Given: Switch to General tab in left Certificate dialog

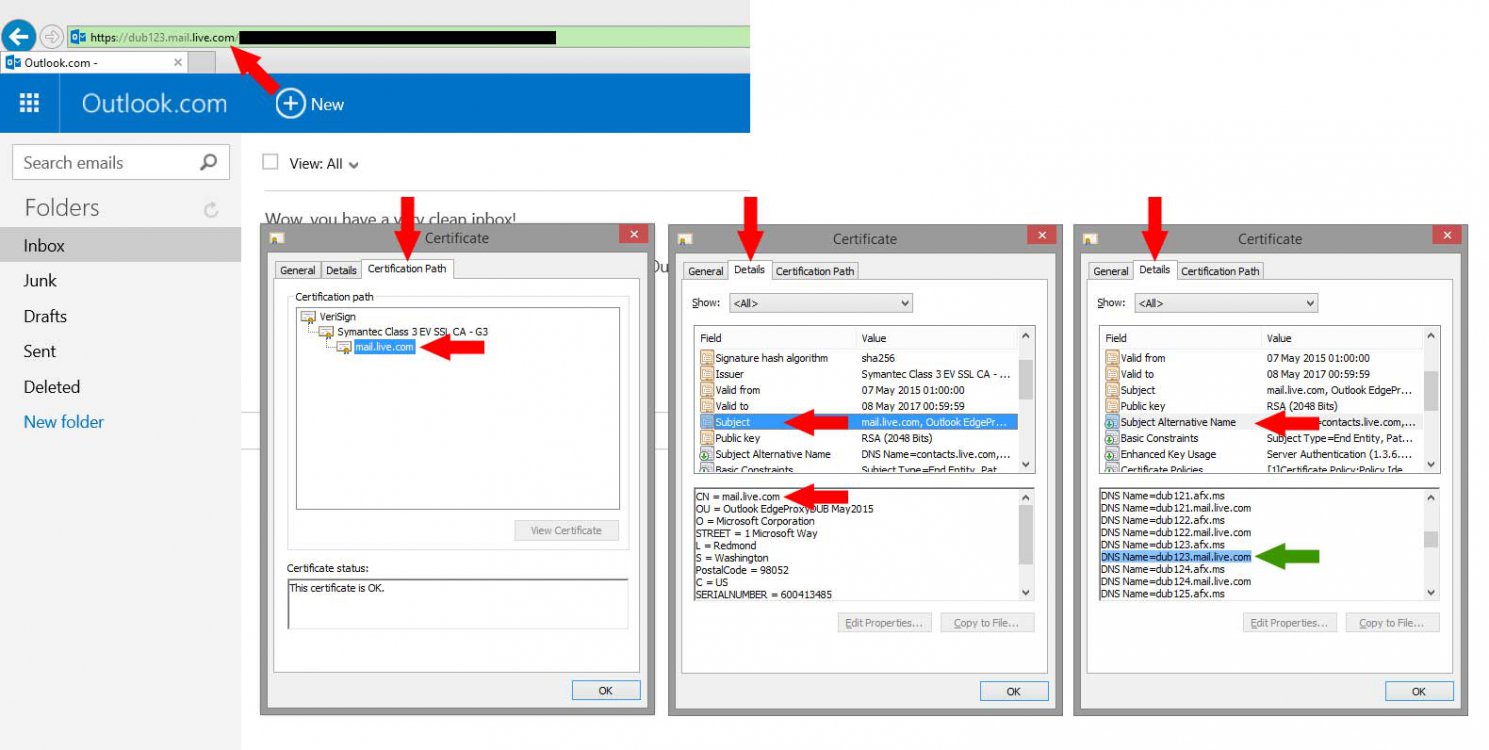Looking at the screenshot, I should (x=298, y=270).
